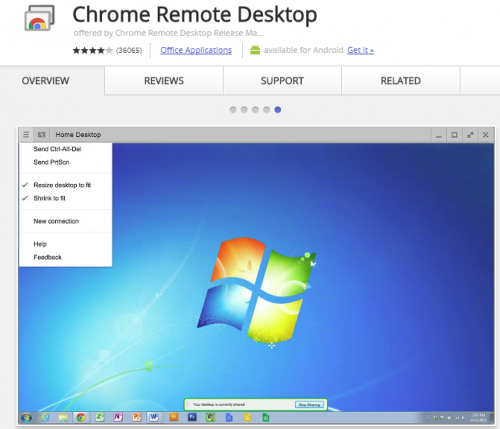Click the Stop Sharing button

(x=309, y=405)
